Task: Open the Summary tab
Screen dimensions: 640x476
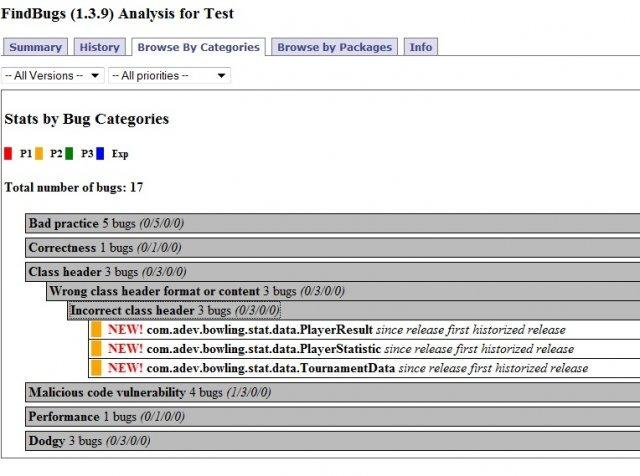Action: click(35, 47)
